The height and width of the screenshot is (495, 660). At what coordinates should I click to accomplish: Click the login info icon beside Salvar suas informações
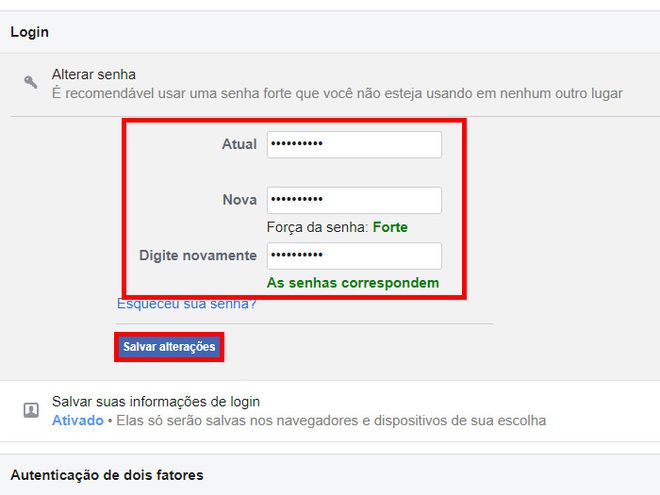pyautogui.click(x=31, y=410)
